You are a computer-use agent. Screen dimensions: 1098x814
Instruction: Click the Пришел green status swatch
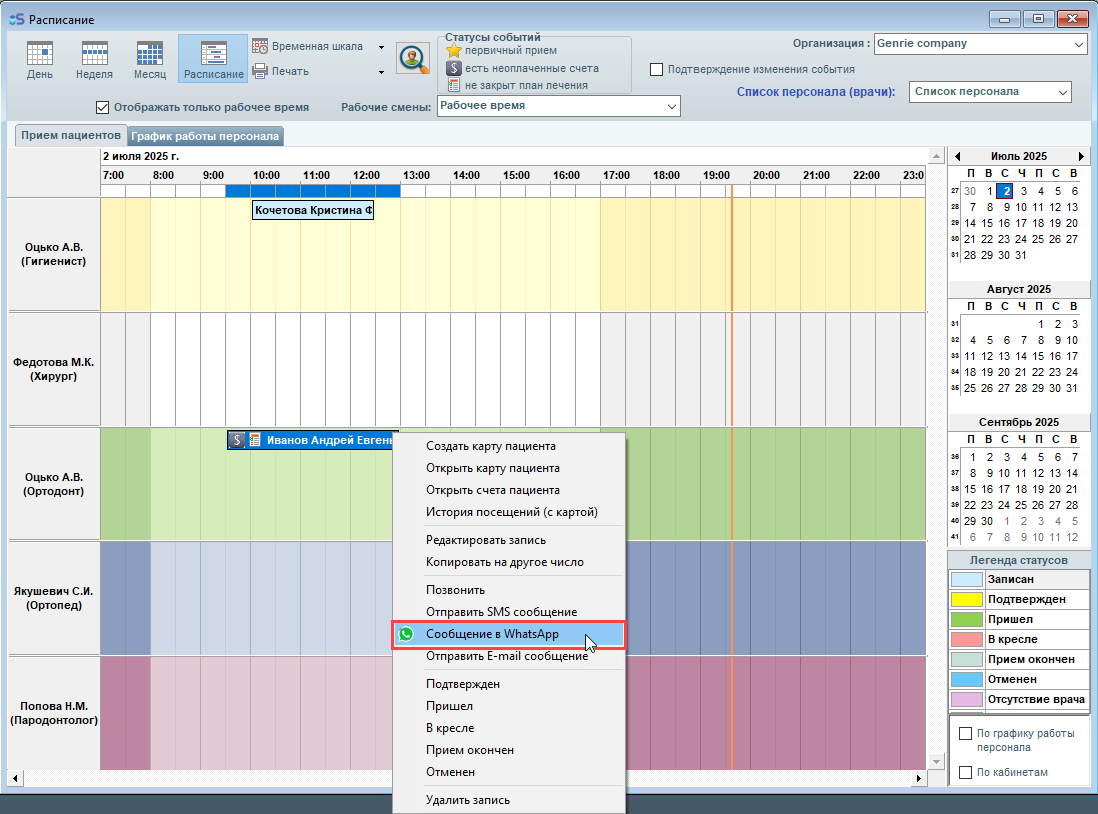[967, 619]
